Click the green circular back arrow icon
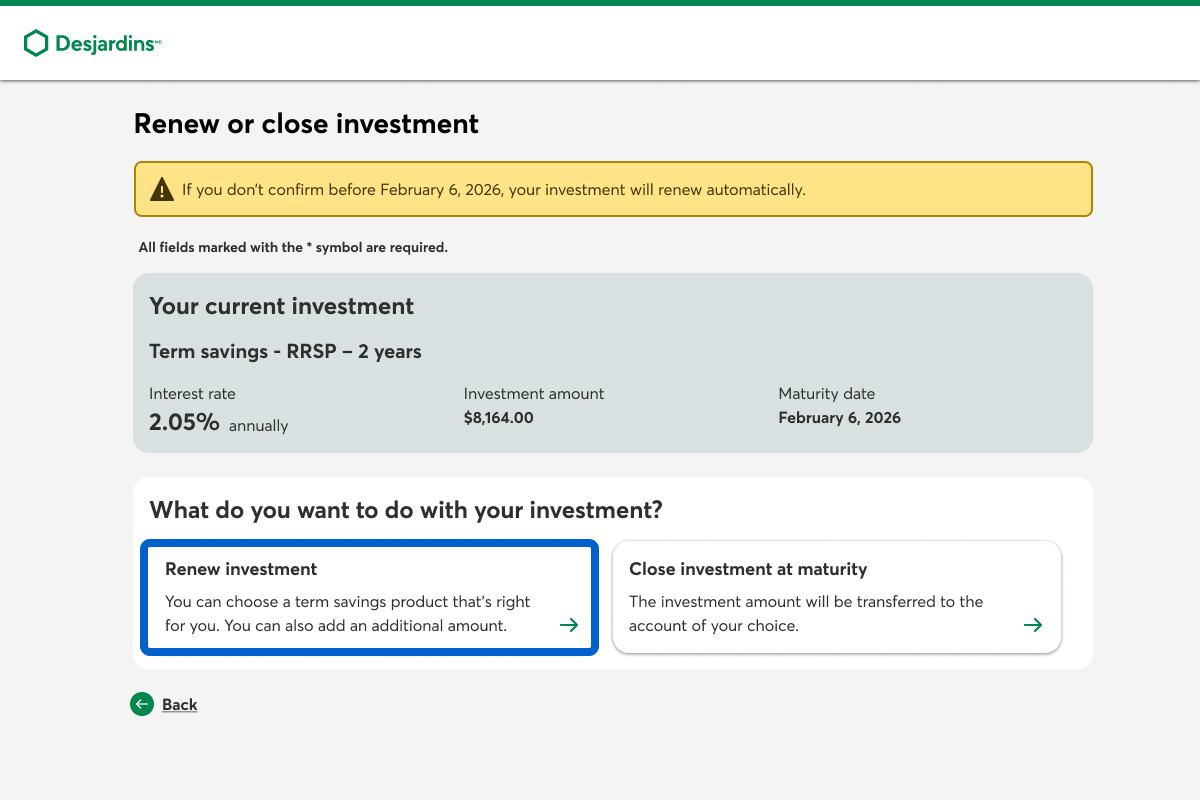Image resolution: width=1200 pixels, height=800 pixels. (x=142, y=704)
